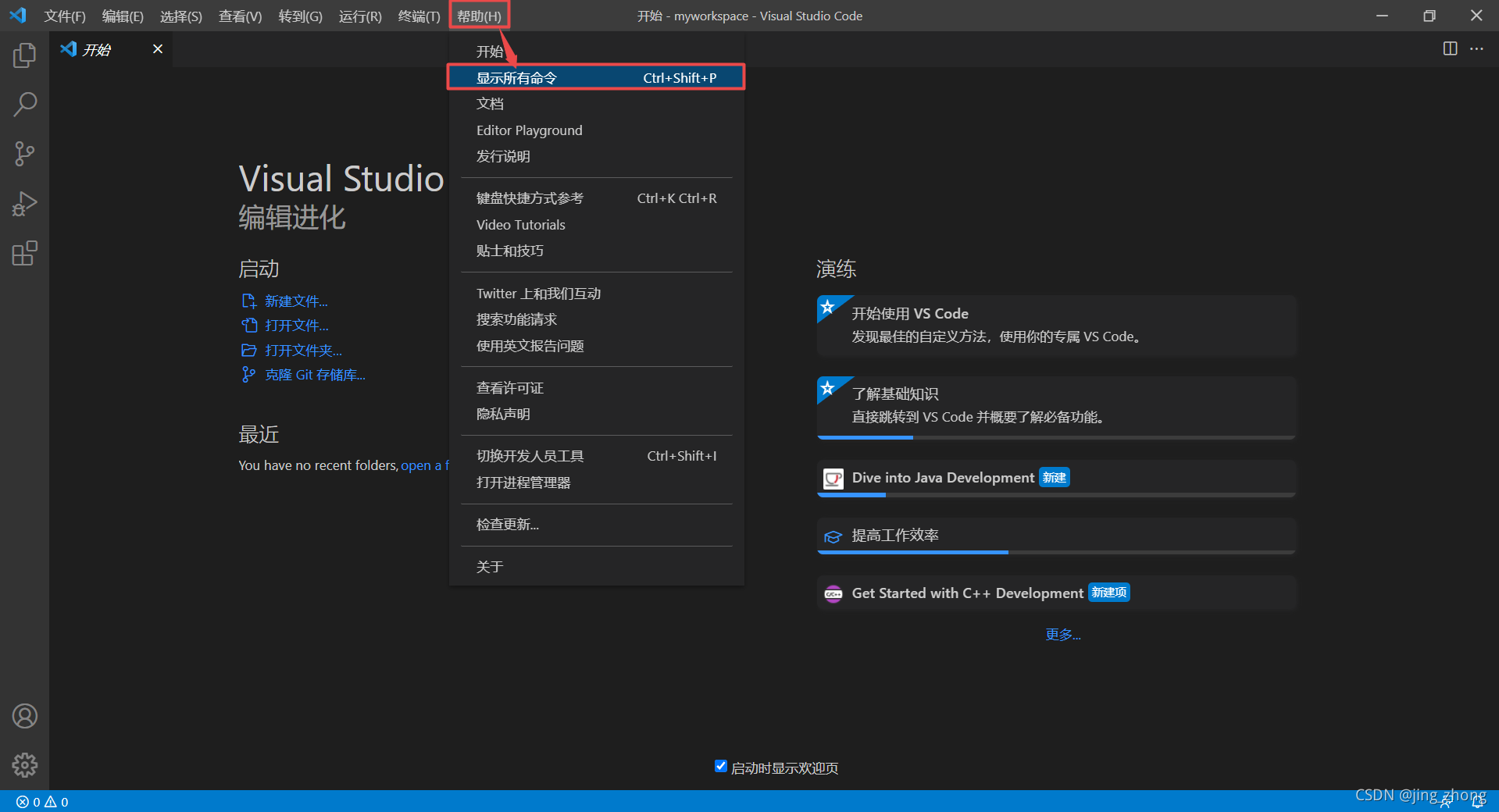
Task: Open the Source Control view icon
Action: pyautogui.click(x=24, y=154)
